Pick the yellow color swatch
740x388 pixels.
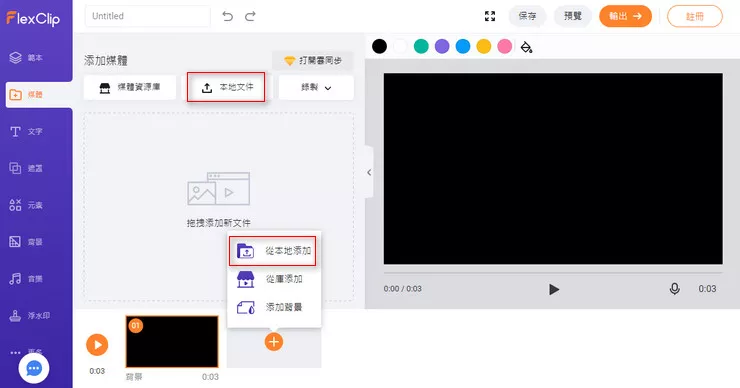click(484, 46)
